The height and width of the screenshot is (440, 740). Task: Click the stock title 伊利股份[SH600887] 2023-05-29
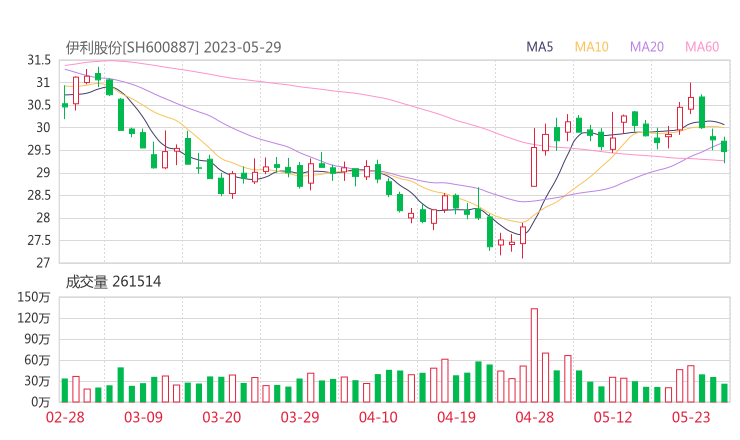pos(173,47)
